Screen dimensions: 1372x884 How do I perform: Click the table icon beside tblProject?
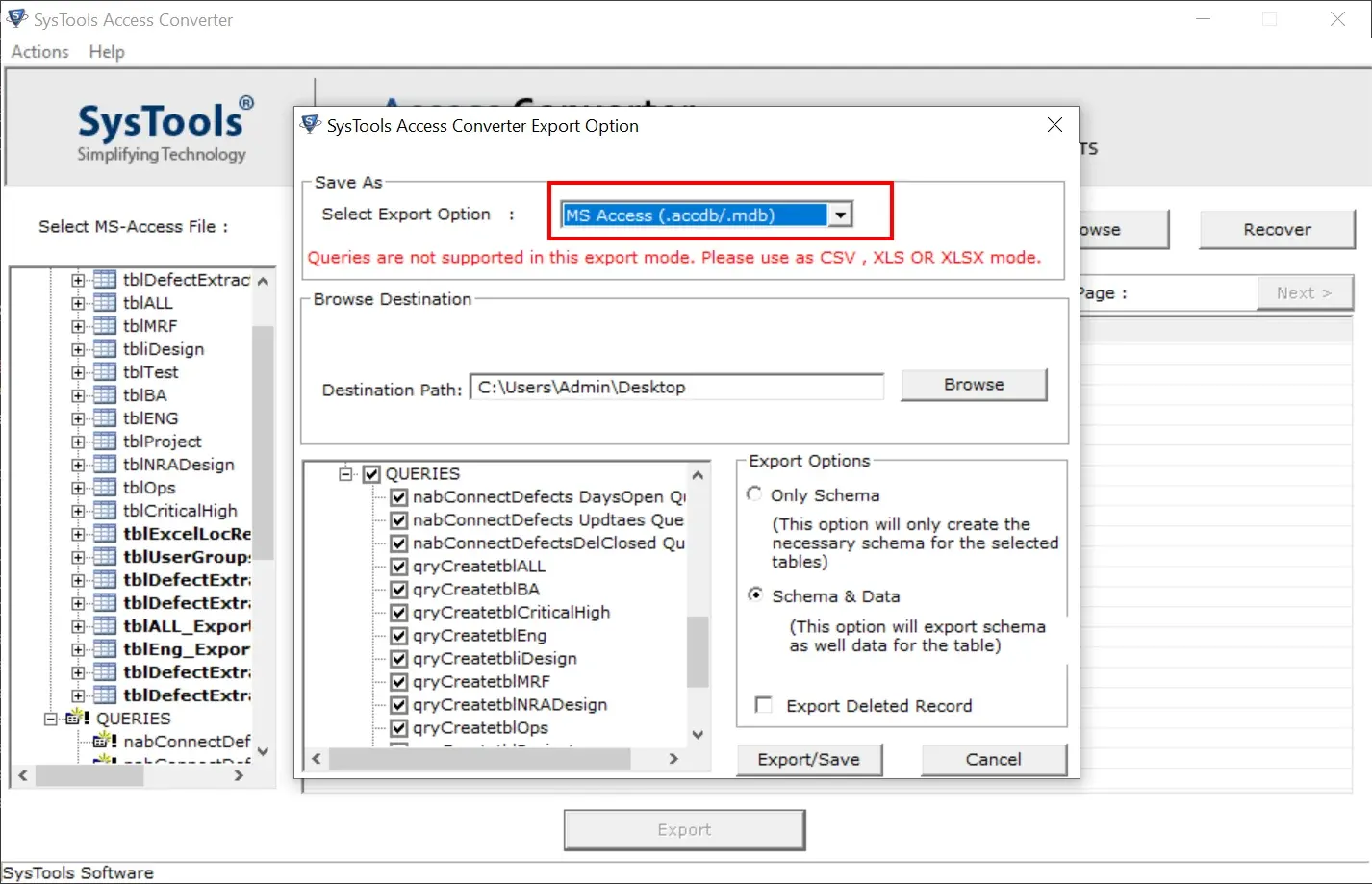point(105,442)
